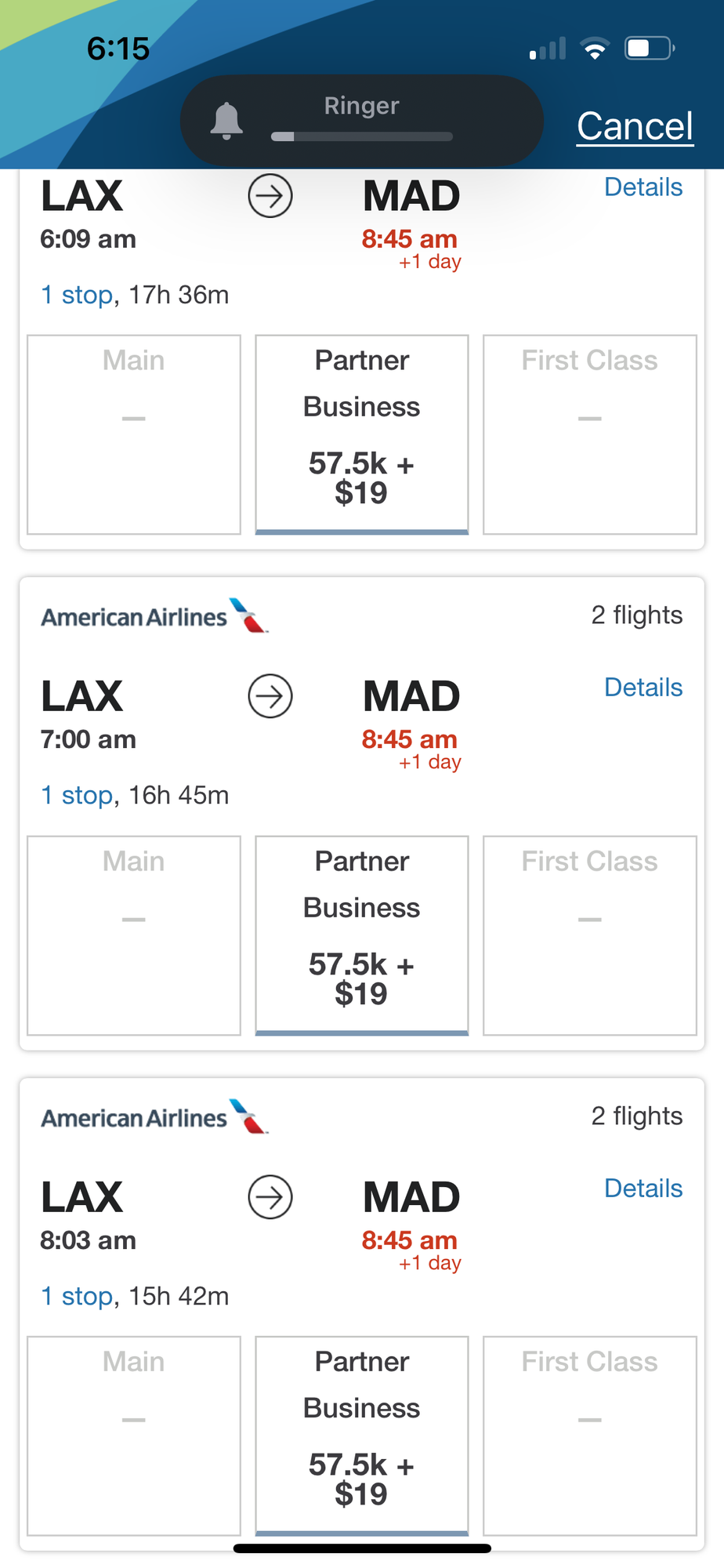
Task: Tap the Wi-Fi status icon
Action: click(x=595, y=49)
